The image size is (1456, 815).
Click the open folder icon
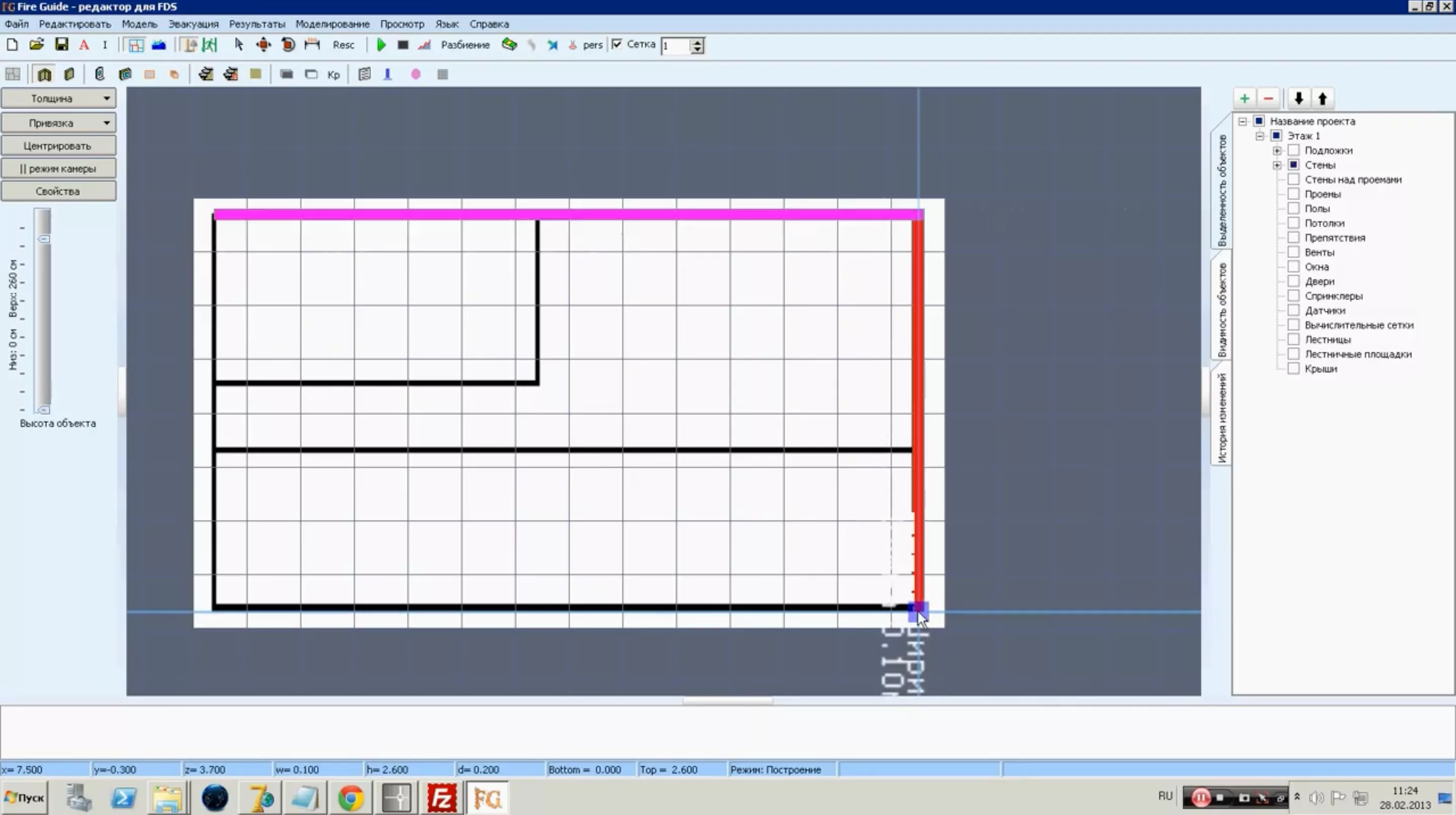tap(37, 44)
